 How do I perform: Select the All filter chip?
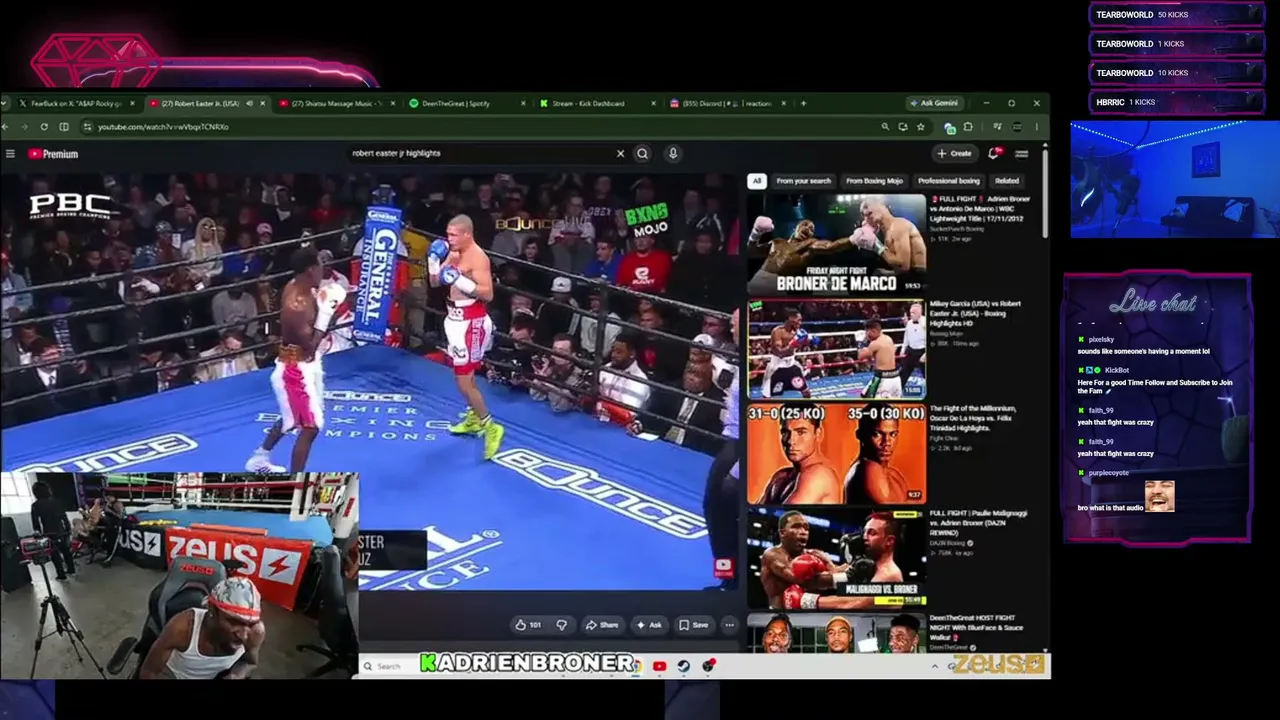coord(756,181)
